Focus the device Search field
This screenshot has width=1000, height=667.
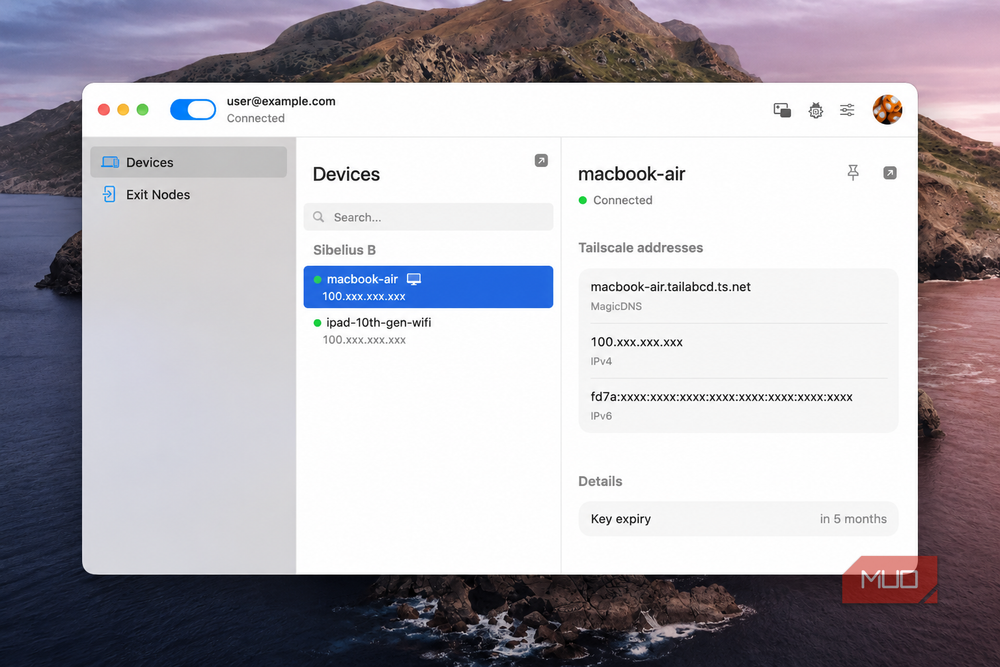pyautogui.click(x=429, y=217)
